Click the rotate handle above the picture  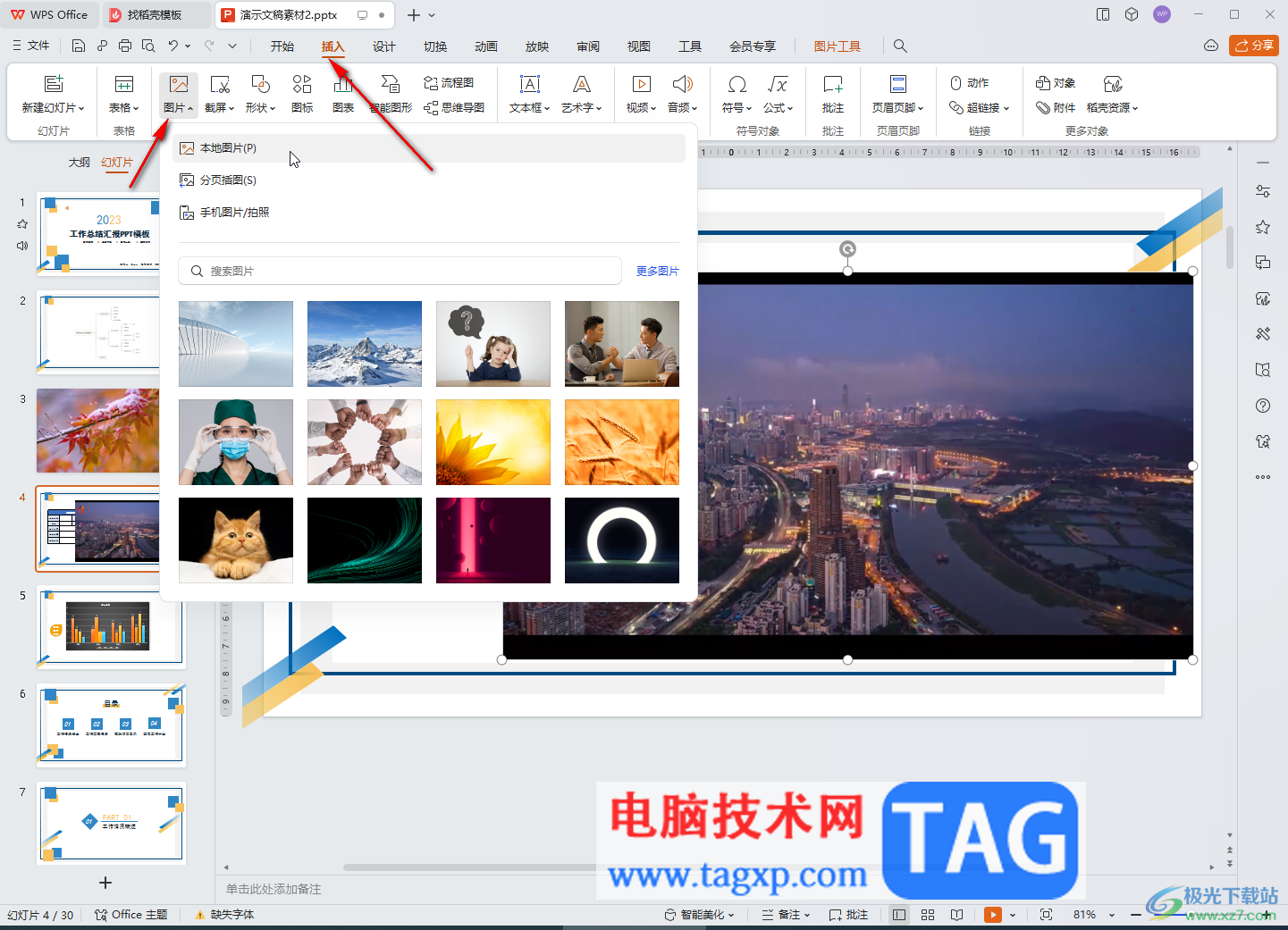(x=847, y=249)
